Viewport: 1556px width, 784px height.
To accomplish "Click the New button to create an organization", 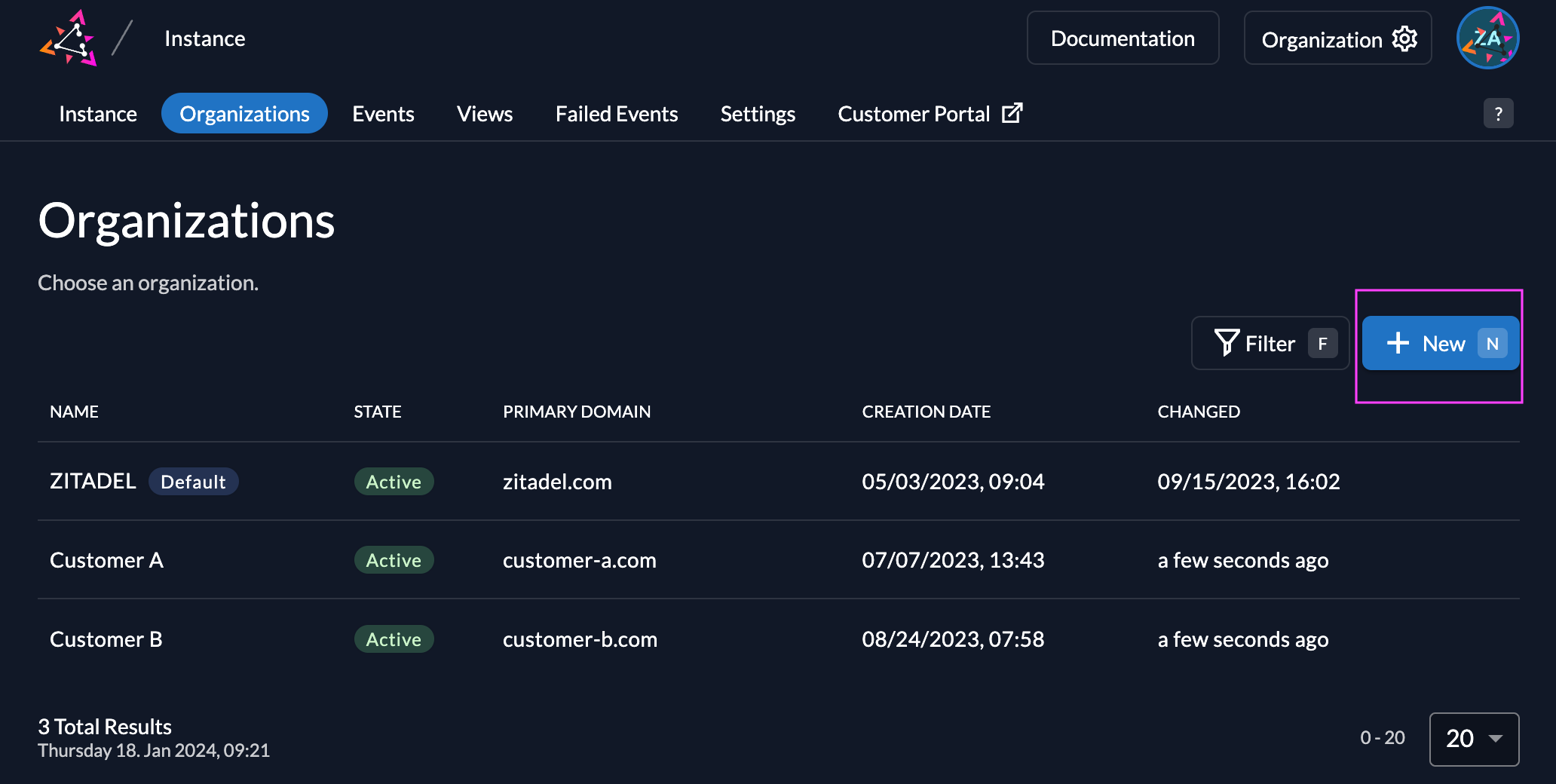I will pos(1440,343).
